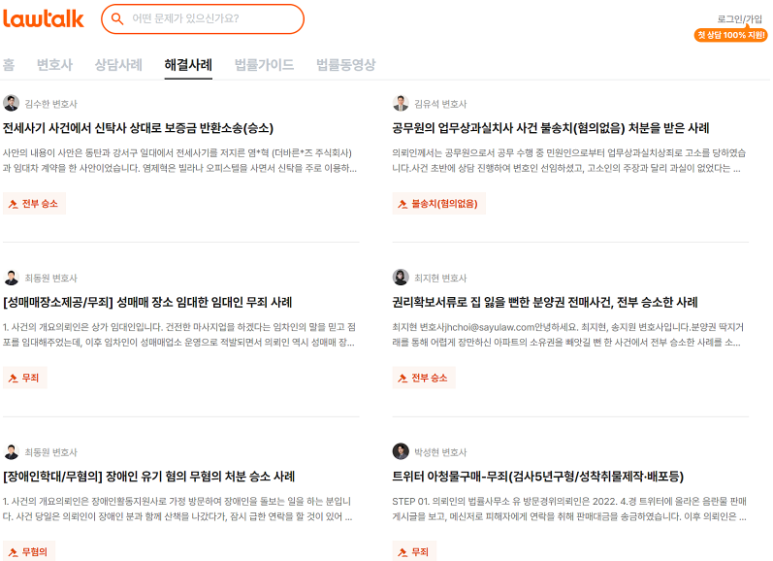
Task: Open the 상담사례 tab
Action: tap(118, 65)
